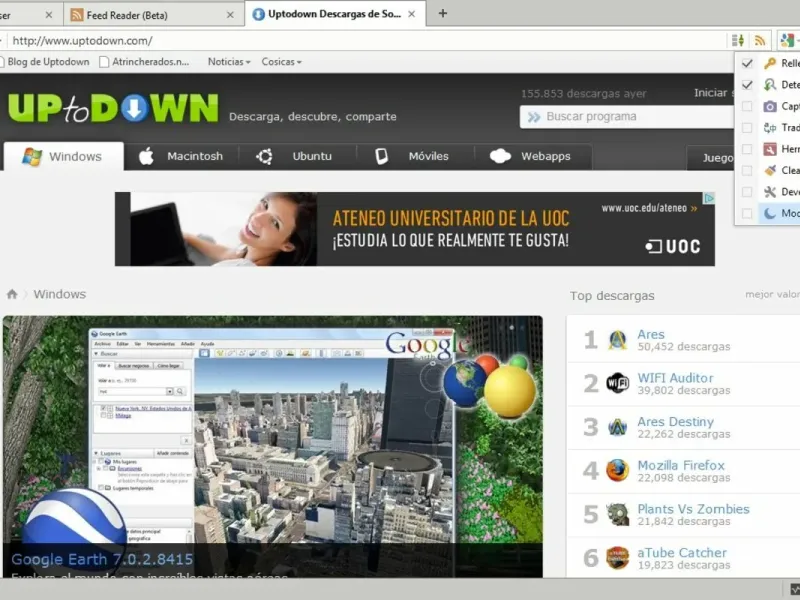
Task: Check the cleaner extension checkbox
Action: tap(747, 170)
